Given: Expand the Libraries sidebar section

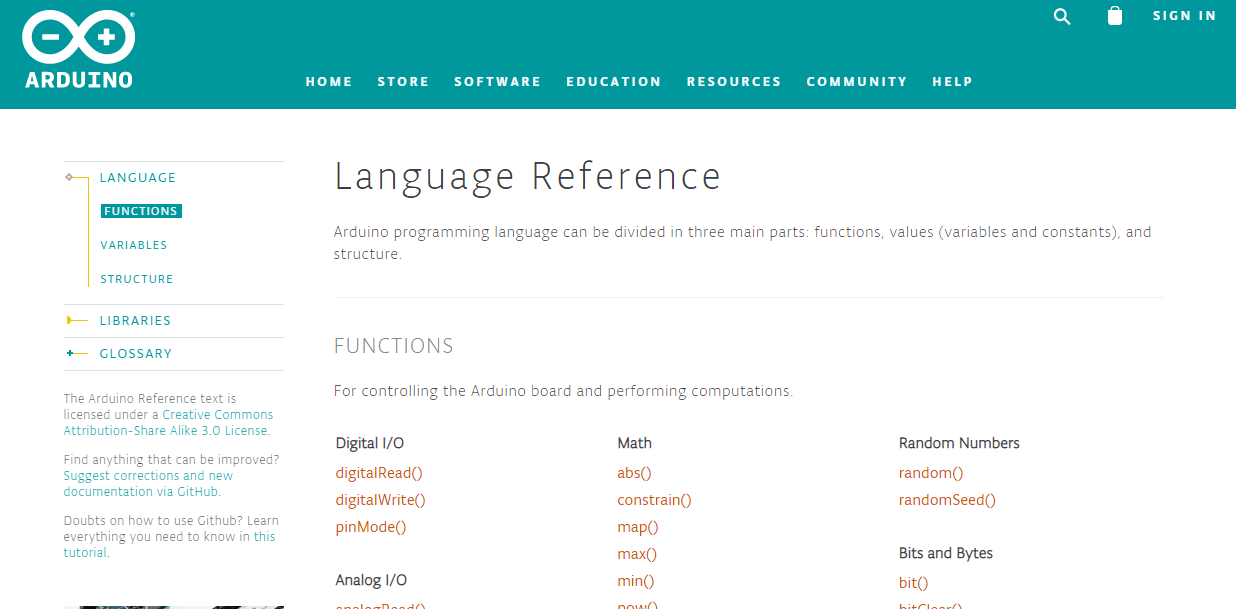Looking at the screenshot, I should point(135,321).
